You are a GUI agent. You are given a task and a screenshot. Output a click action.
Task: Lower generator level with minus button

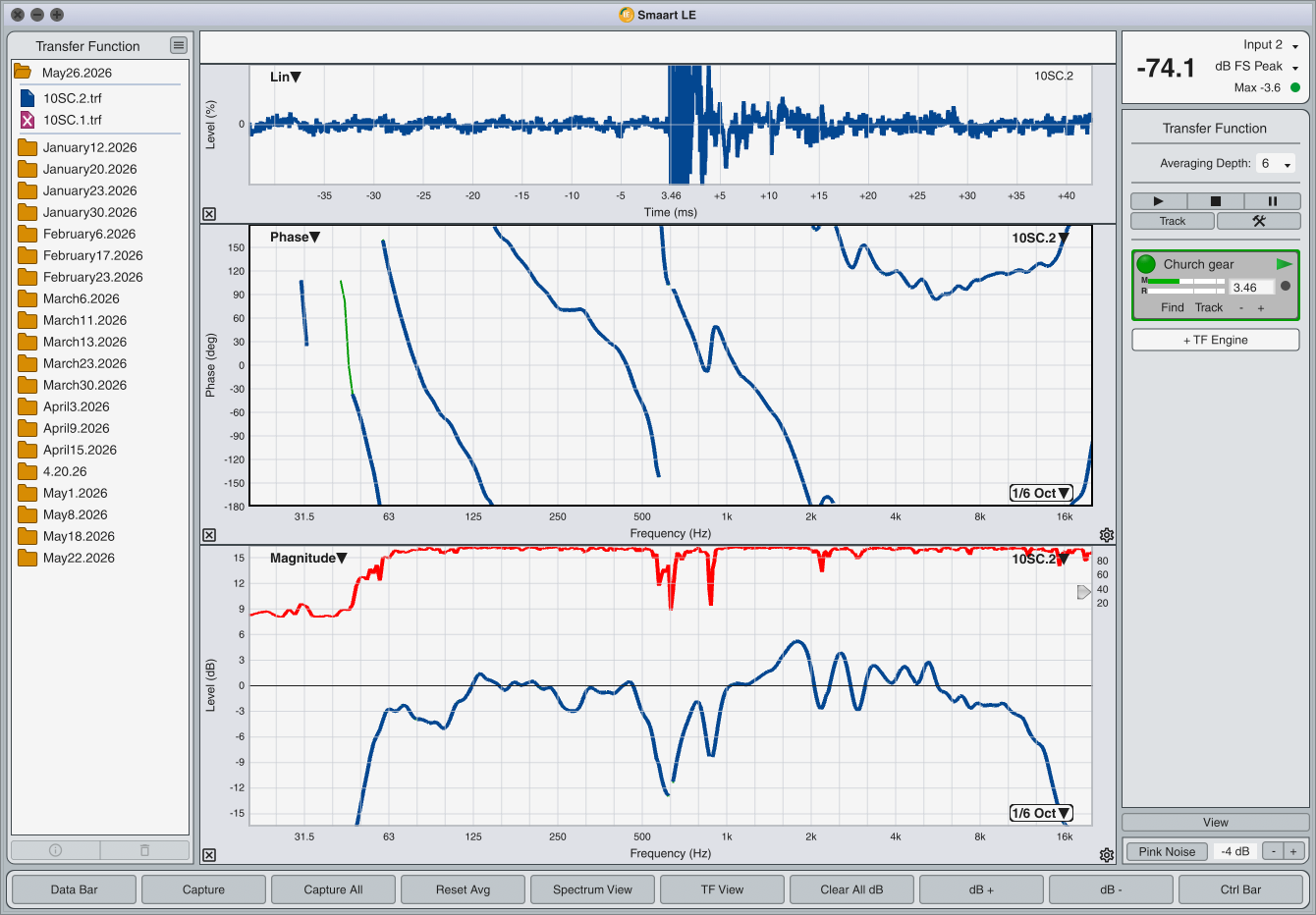1273,851
